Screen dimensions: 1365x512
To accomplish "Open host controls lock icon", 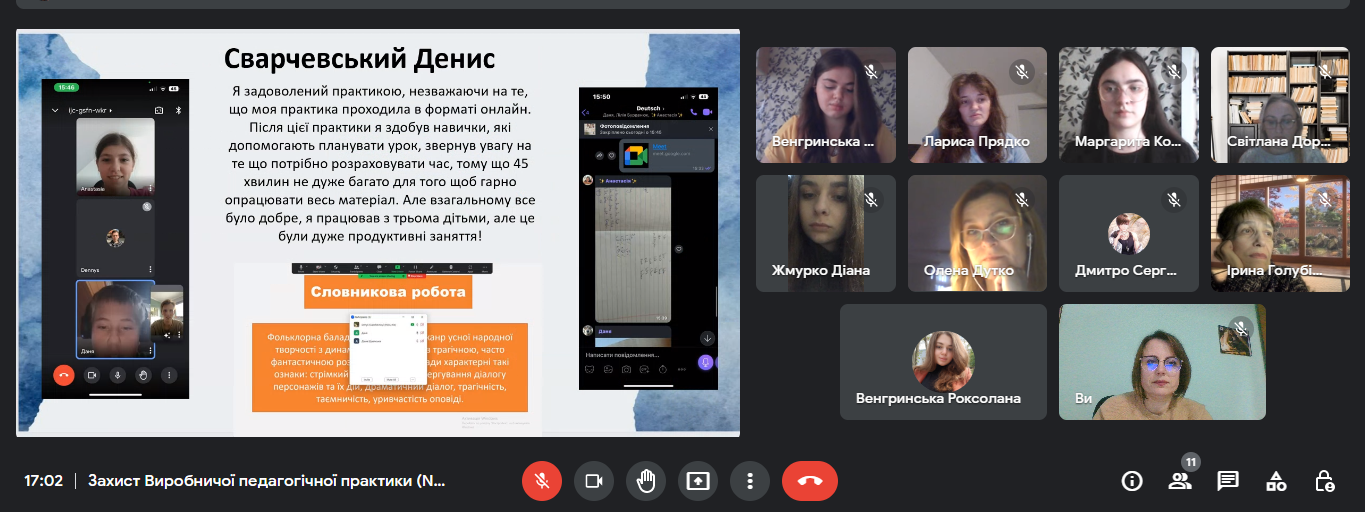I will pyautogui.click(x=1325, y=481).
